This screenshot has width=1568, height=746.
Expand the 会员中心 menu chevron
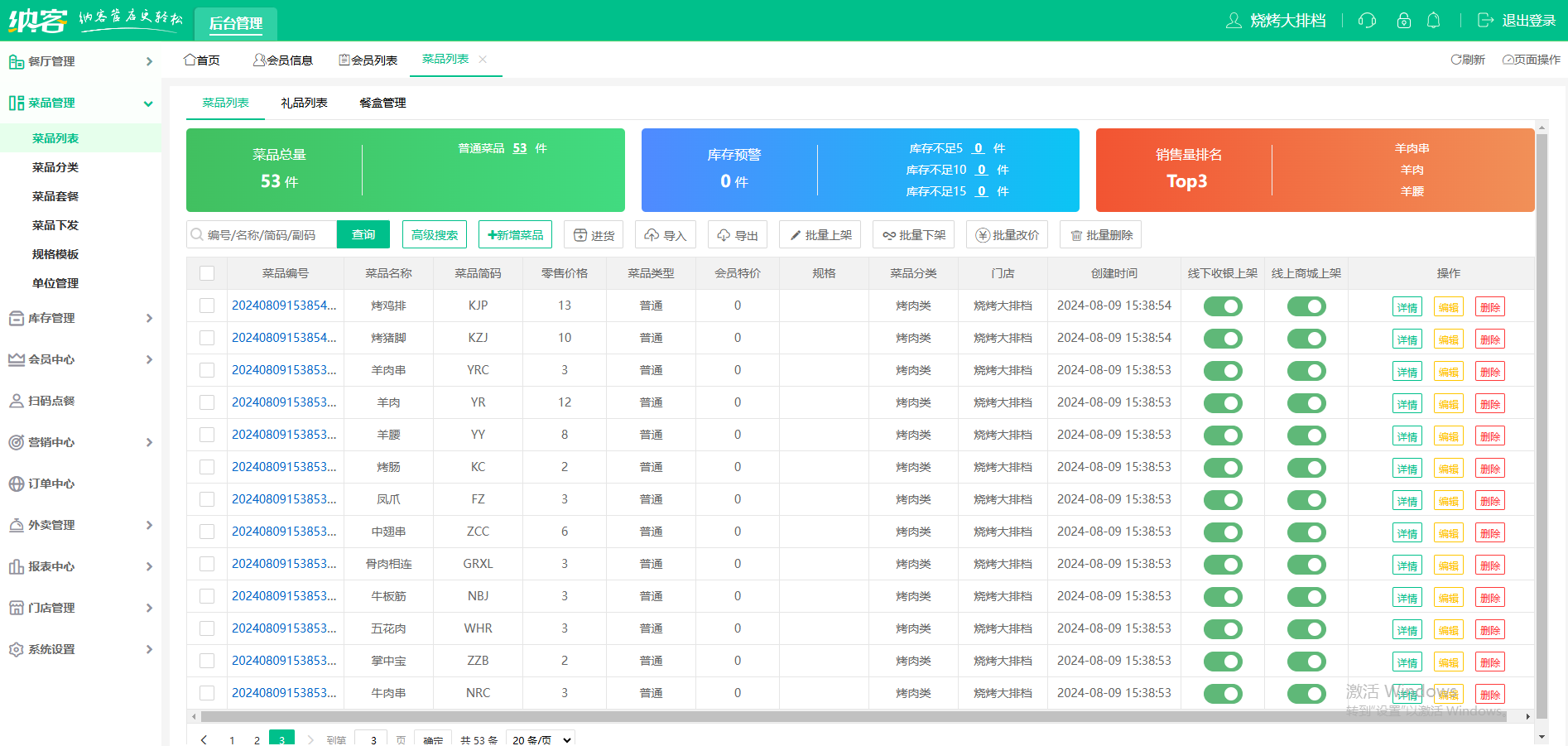(x=149, y=359)
